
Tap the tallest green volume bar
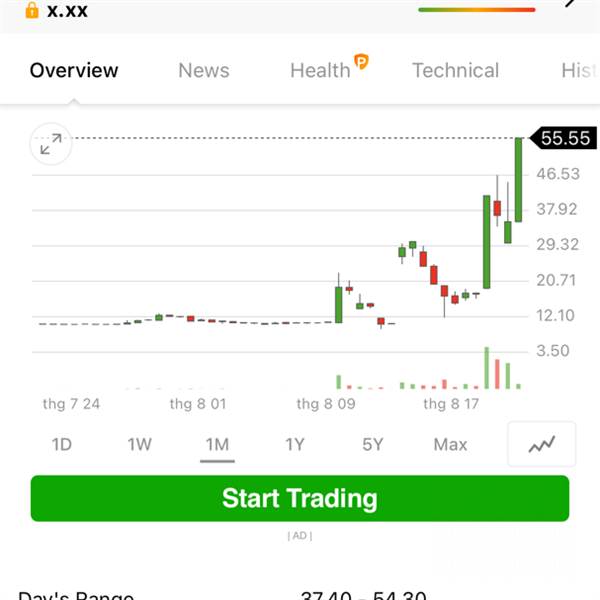tap(487, 368)
